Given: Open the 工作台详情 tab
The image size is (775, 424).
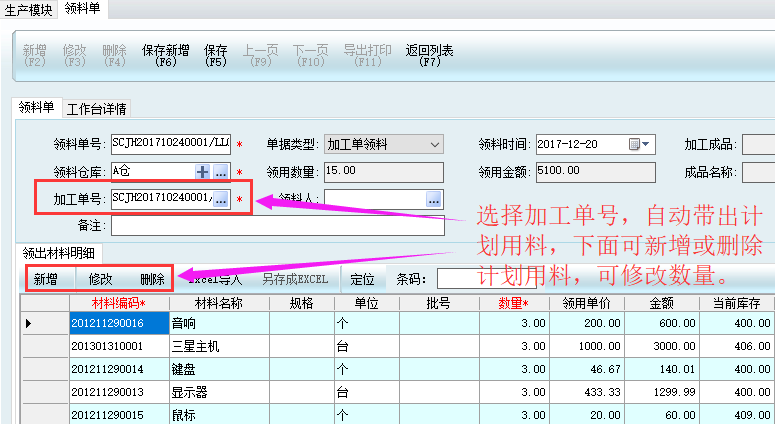Looking at the screenshot, I should 96,109.
